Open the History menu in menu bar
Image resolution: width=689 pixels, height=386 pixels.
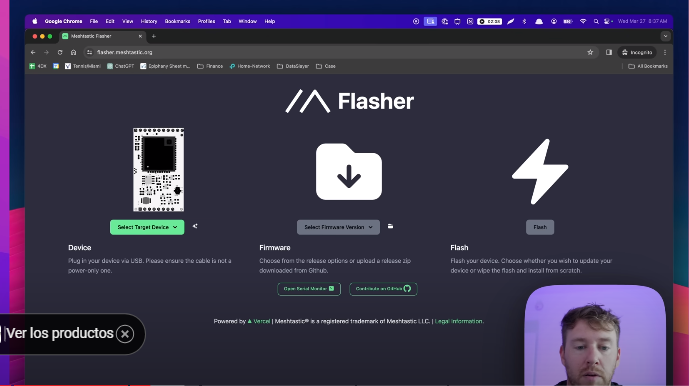[149, 21]
